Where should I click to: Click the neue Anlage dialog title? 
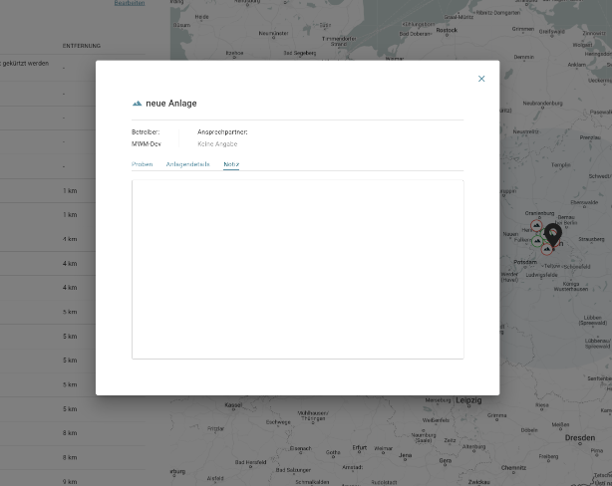click(171, 103)
